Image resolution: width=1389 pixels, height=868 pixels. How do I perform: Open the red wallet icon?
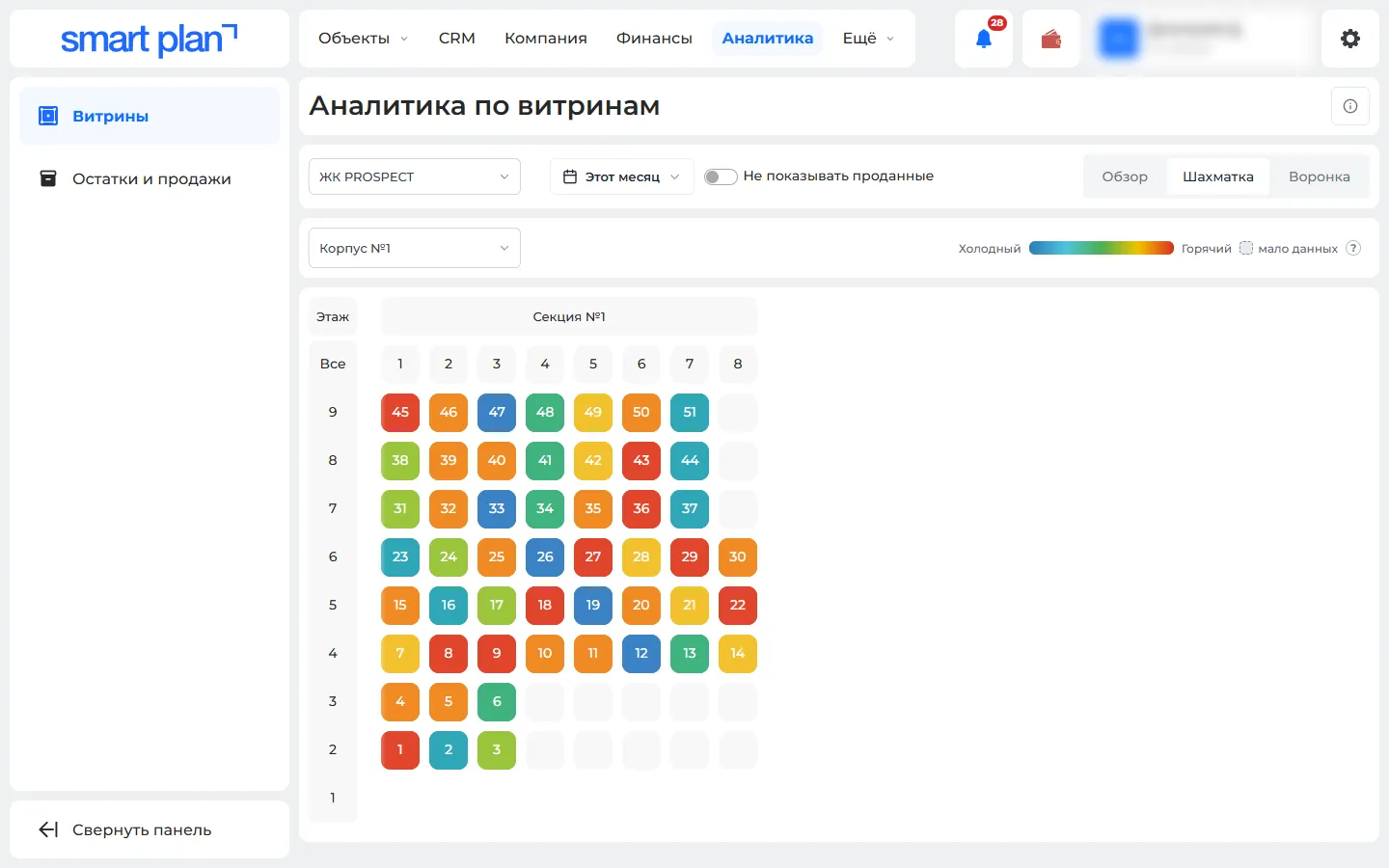click(x=1051, y=39)
